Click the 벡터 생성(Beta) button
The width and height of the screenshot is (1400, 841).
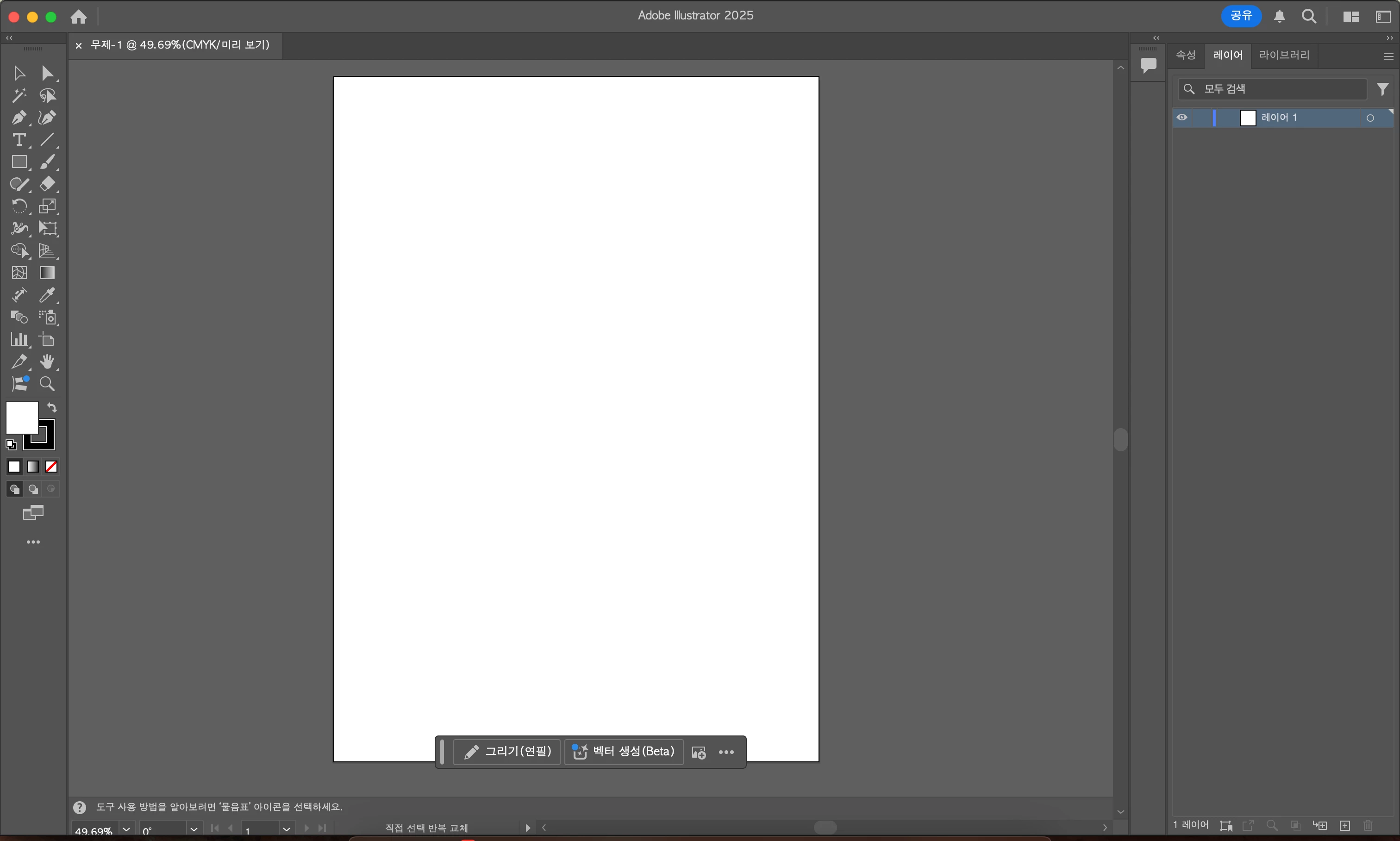pyautogui.click(x=624, y=752)
